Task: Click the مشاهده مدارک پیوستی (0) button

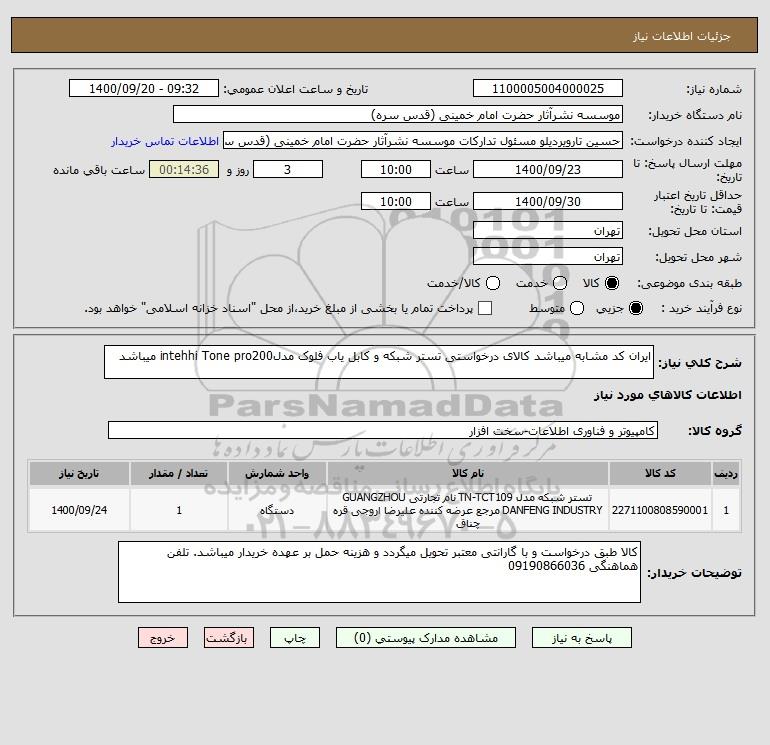Action: (426, 638)
